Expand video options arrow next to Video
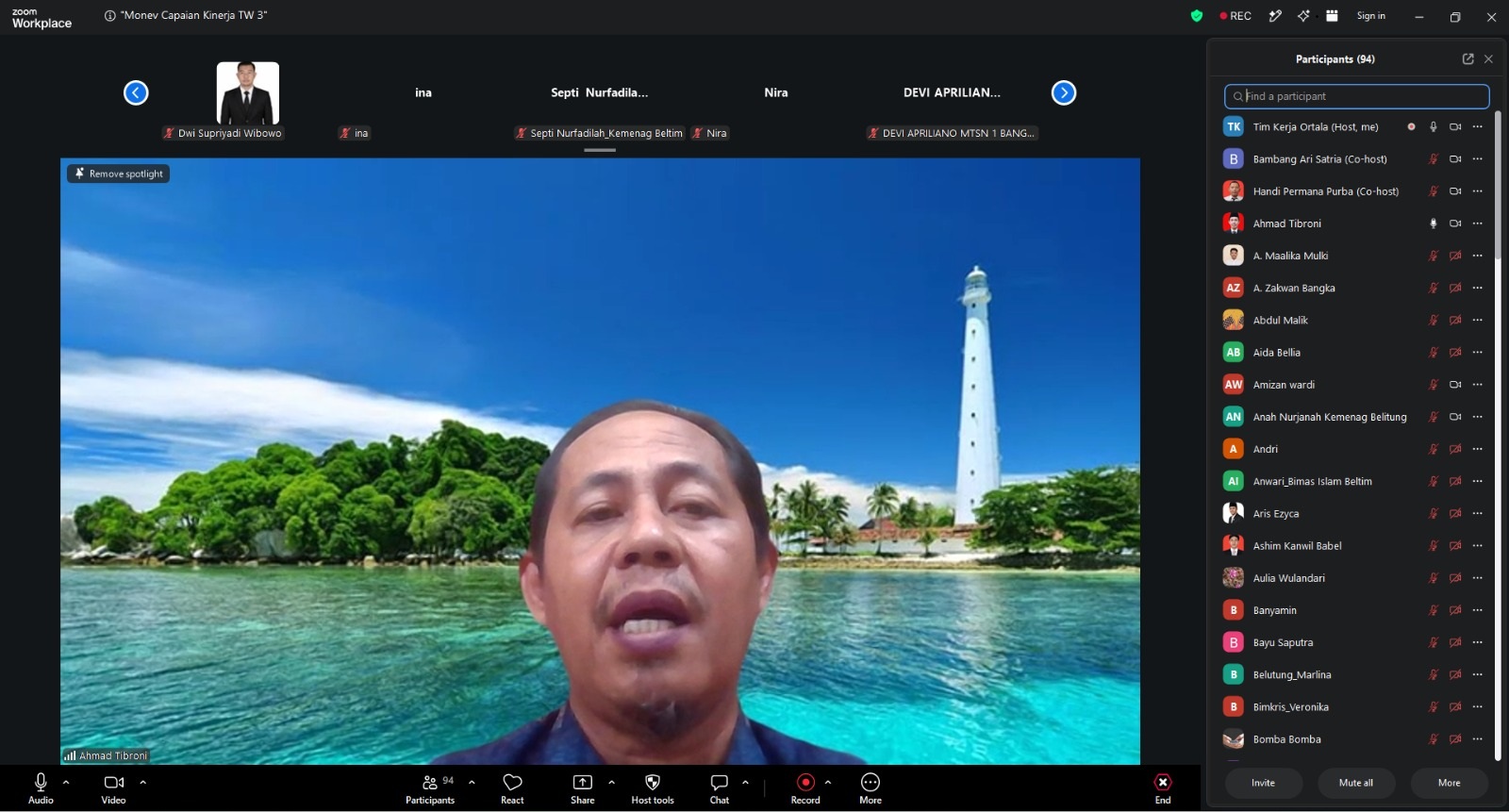The image size is (1509, 812). tap(143, 782)
